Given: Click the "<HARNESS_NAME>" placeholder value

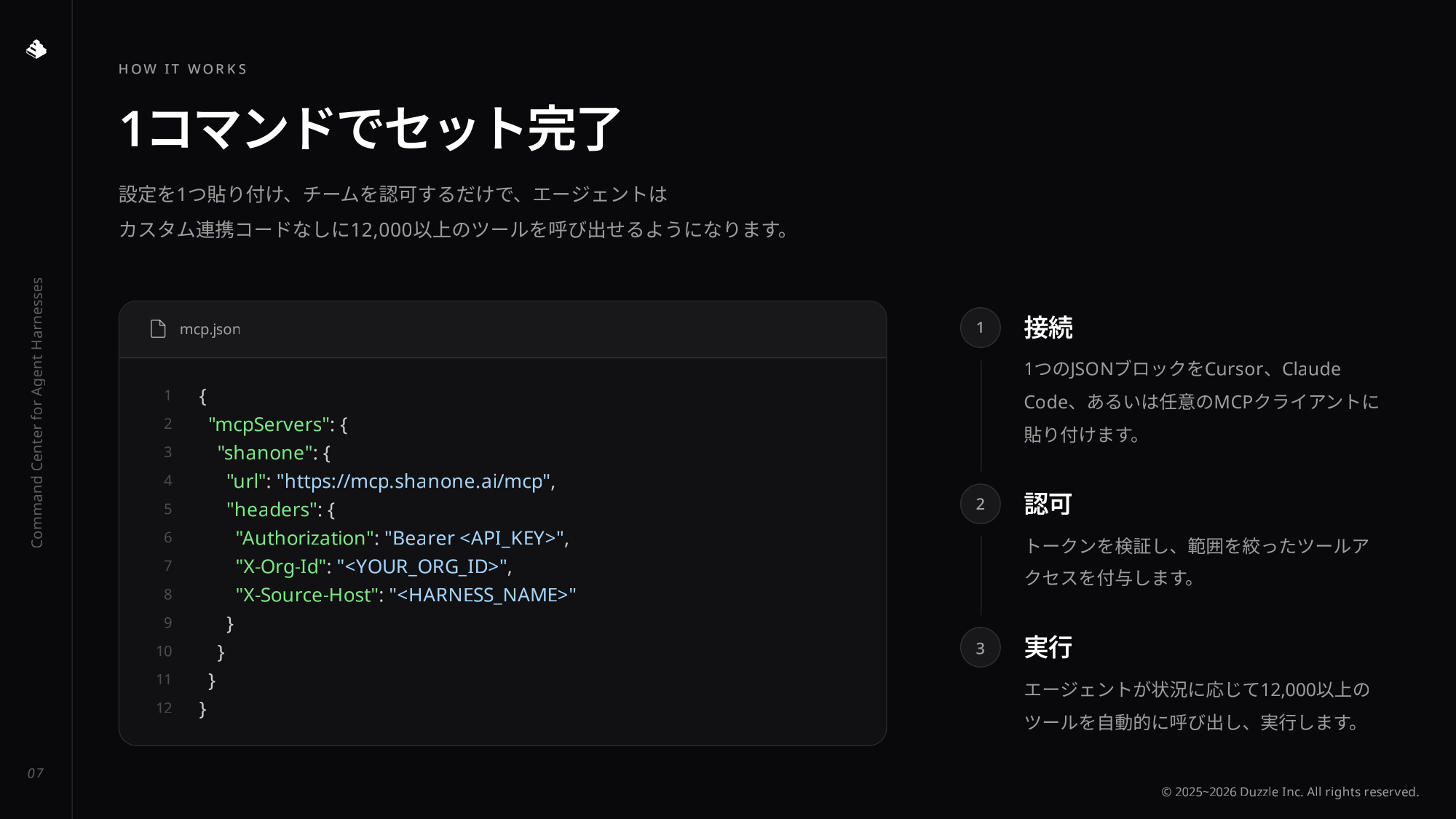Looking at the screenshot, I should 483,595.
